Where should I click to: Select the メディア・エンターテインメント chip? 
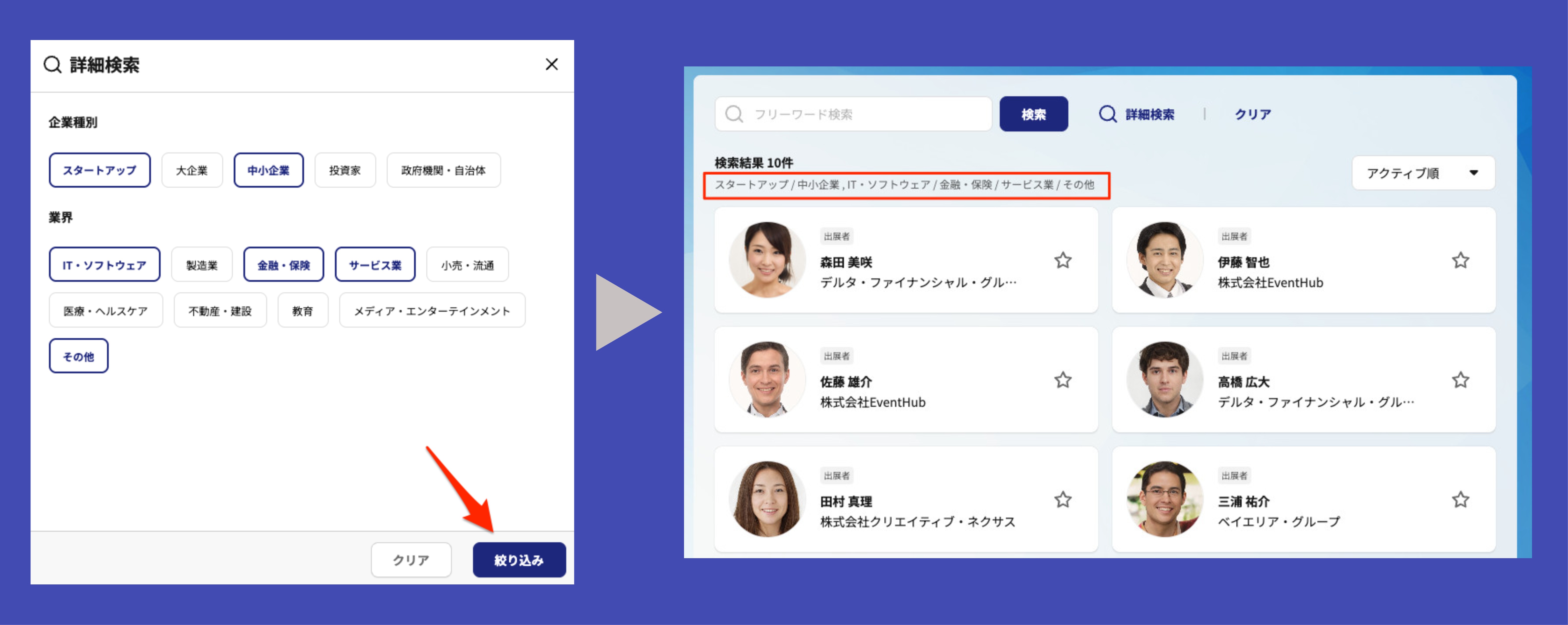coord(432,310)
